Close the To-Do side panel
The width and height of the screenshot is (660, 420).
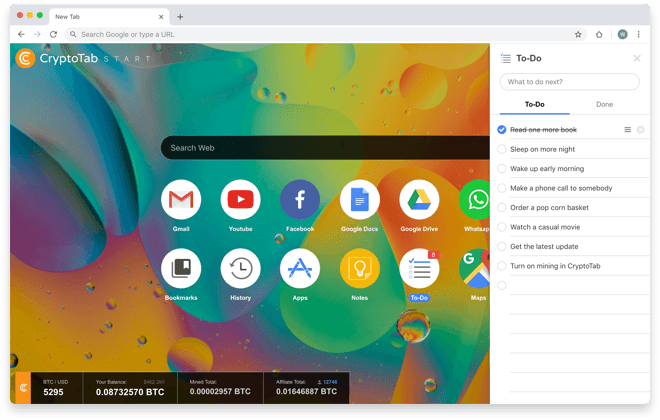637,59
